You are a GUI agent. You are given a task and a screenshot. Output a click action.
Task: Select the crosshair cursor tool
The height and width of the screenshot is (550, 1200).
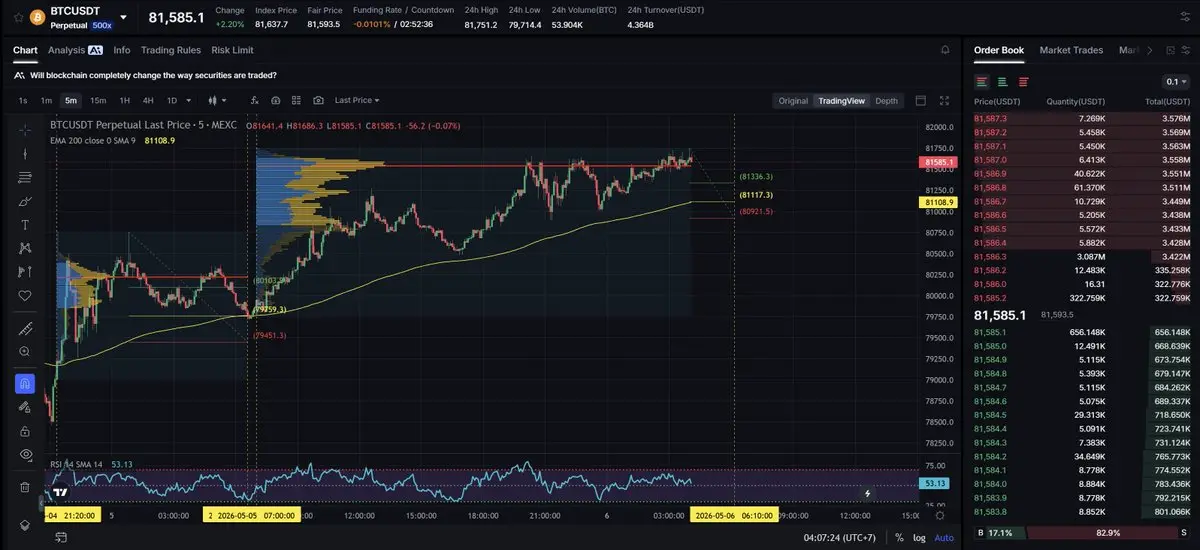click(x=25, y=130)
